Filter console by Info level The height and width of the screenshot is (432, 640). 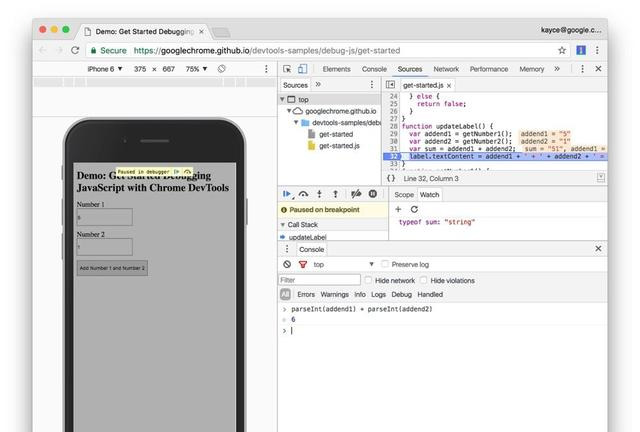point(360,294)
